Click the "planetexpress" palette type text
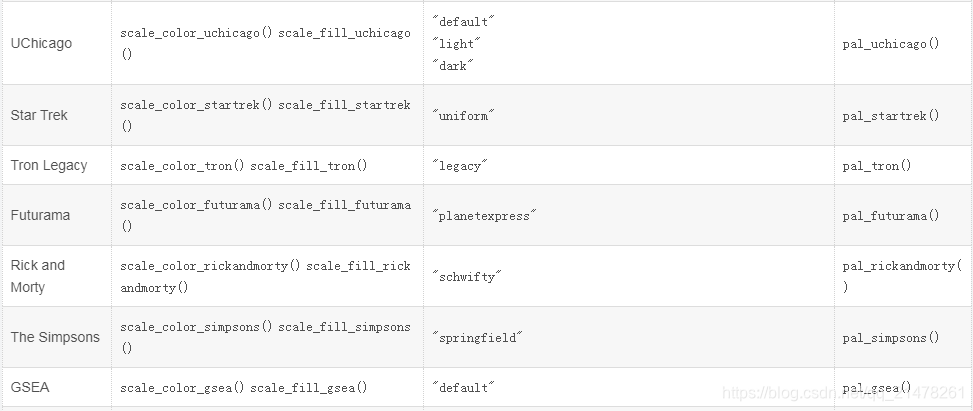973x411 pixels. (484, 216)
